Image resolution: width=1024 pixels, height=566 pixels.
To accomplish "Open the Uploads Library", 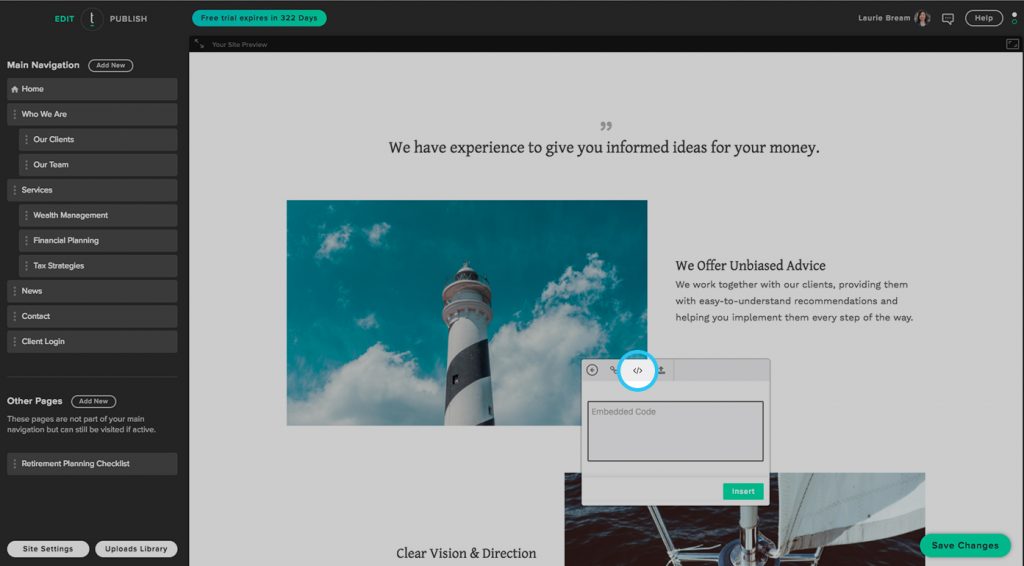I will (136, 549).
